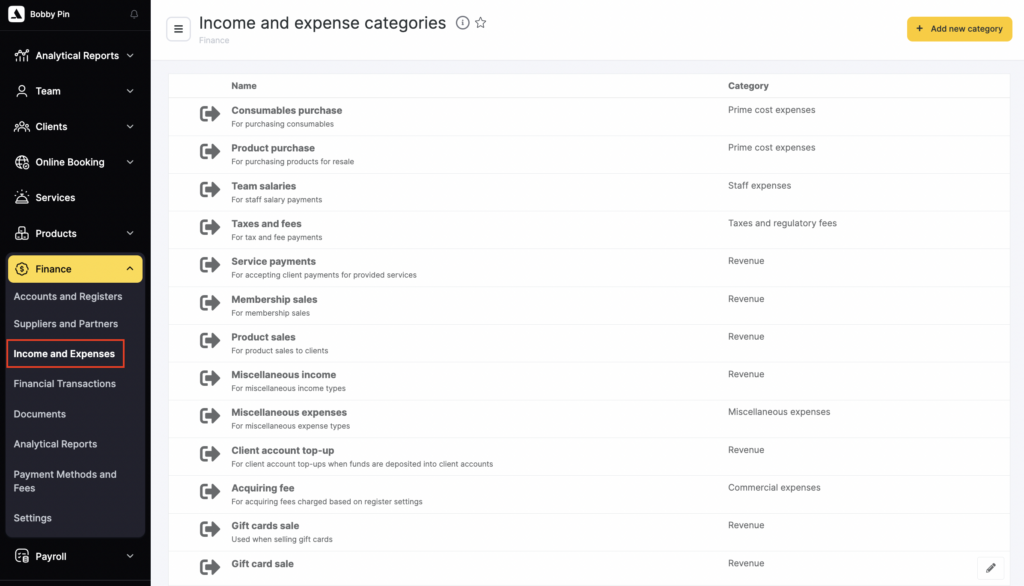Click the notification bell icon
The height and width of the screenshot is (586, 1024).
135,15
